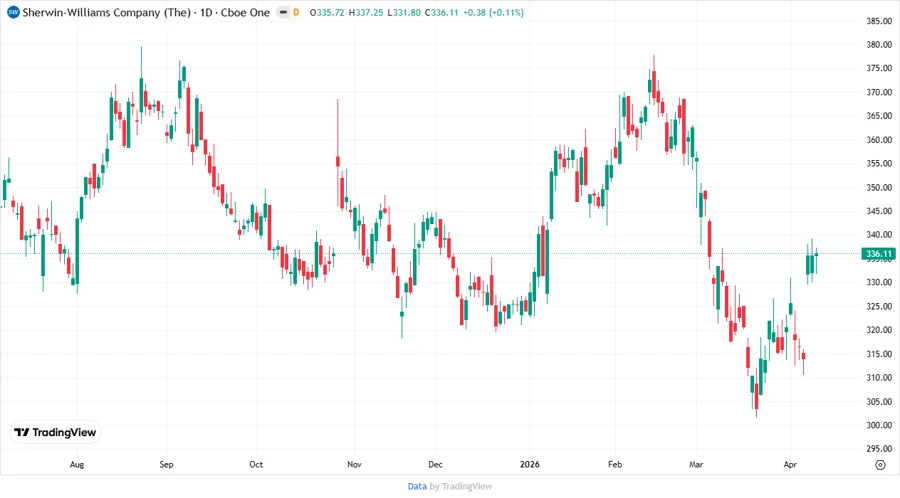Click the 360.00 price axis label
Viewport: 900px width, 498px height.
879,139
